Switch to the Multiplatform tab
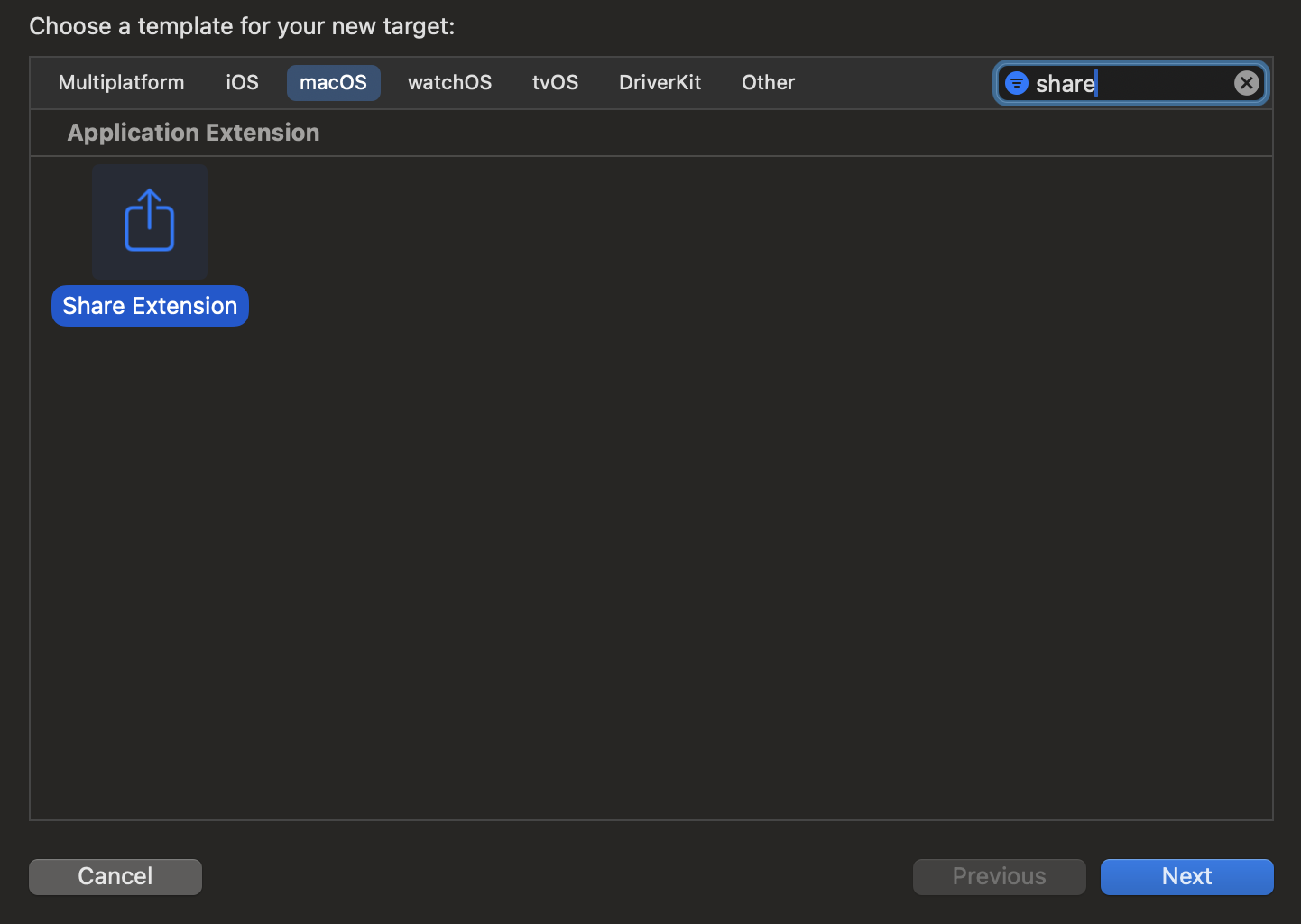Image resolution: width=1301 pixels, height=924 pixels. [x=121, y=82]
